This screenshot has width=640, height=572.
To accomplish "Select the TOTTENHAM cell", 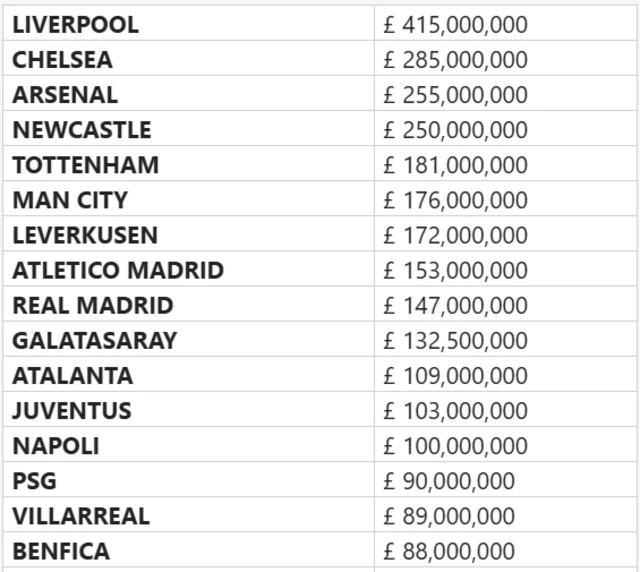I will click(x=86, y=165).
